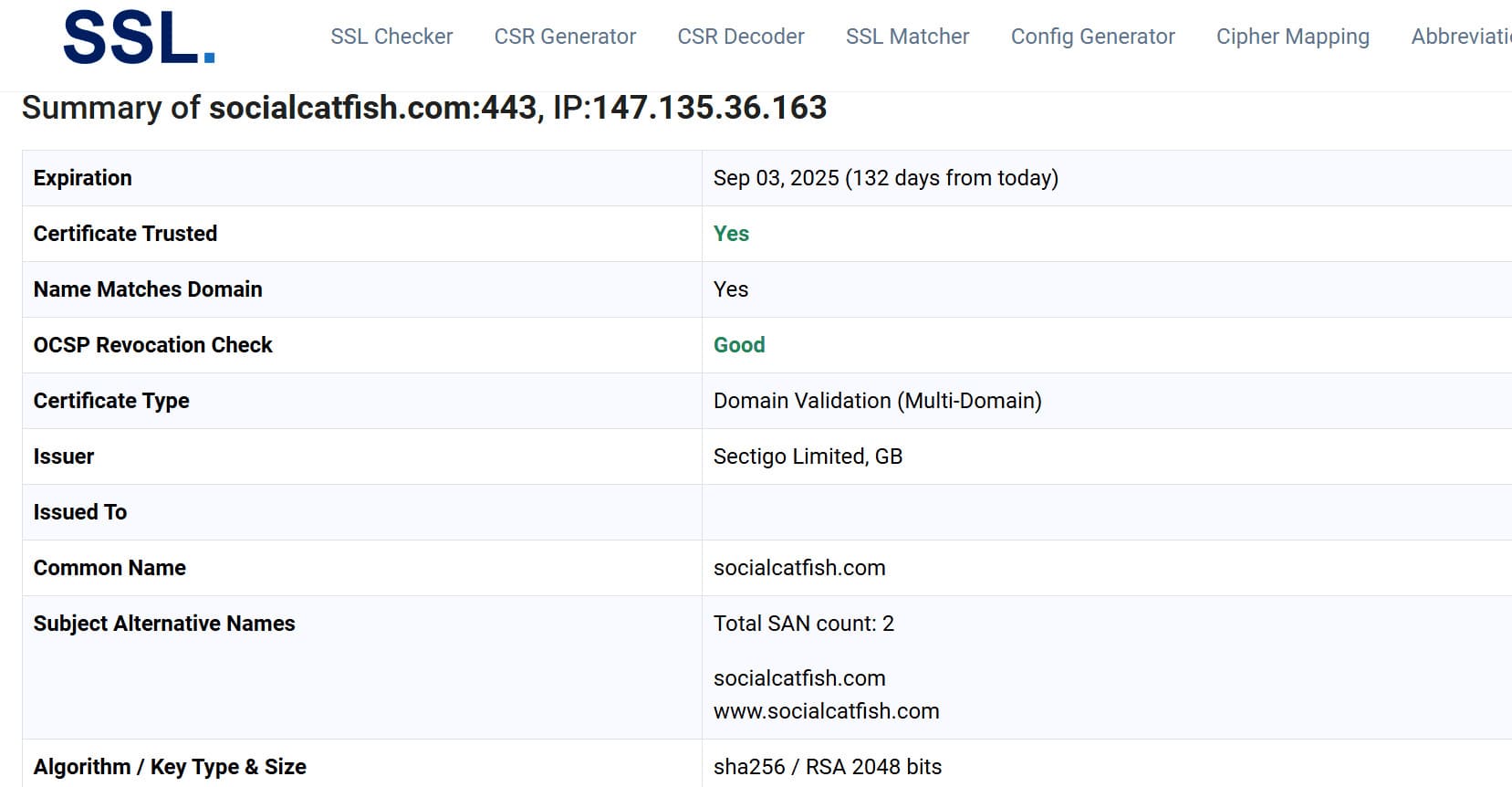Click the www.socialcatfish.com SAN entry
This screenshot has height=787, width=1512.
(826, 711)
